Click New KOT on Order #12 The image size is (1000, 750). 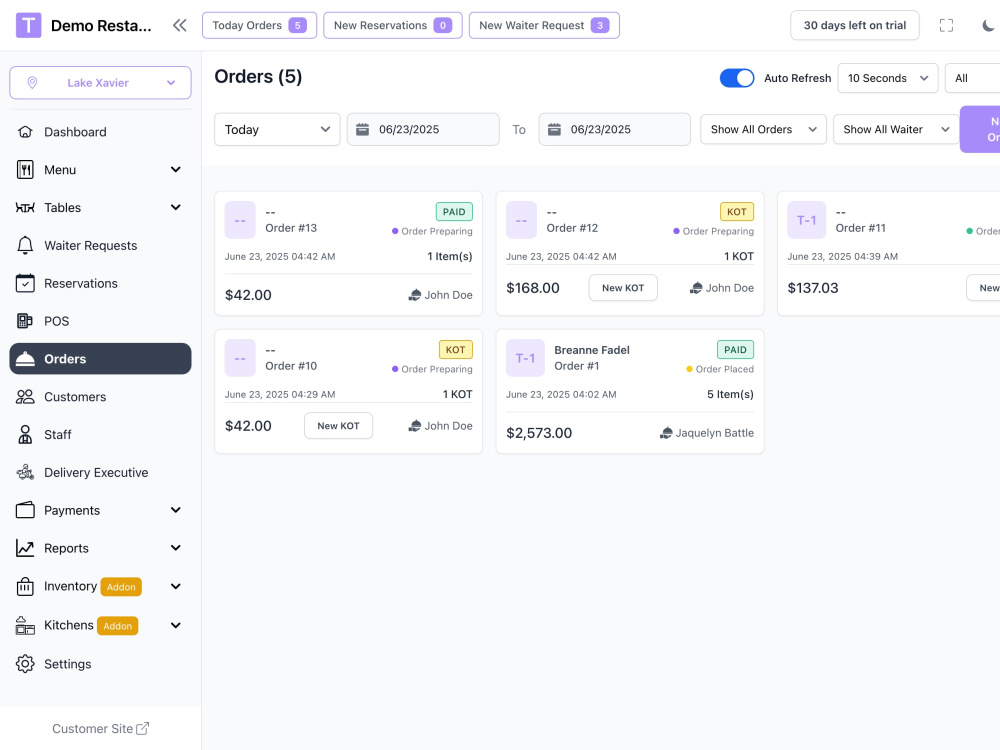pyautogui.click(x=623, y=288)
